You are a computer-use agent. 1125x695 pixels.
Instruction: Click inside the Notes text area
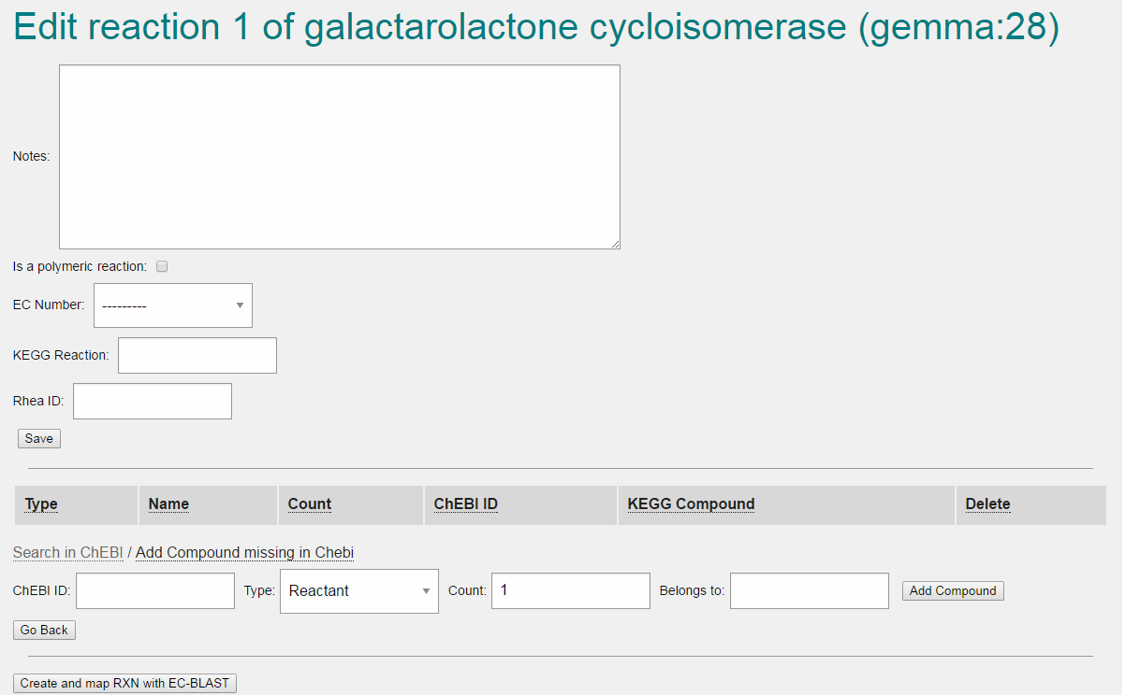tap(339, 157)
